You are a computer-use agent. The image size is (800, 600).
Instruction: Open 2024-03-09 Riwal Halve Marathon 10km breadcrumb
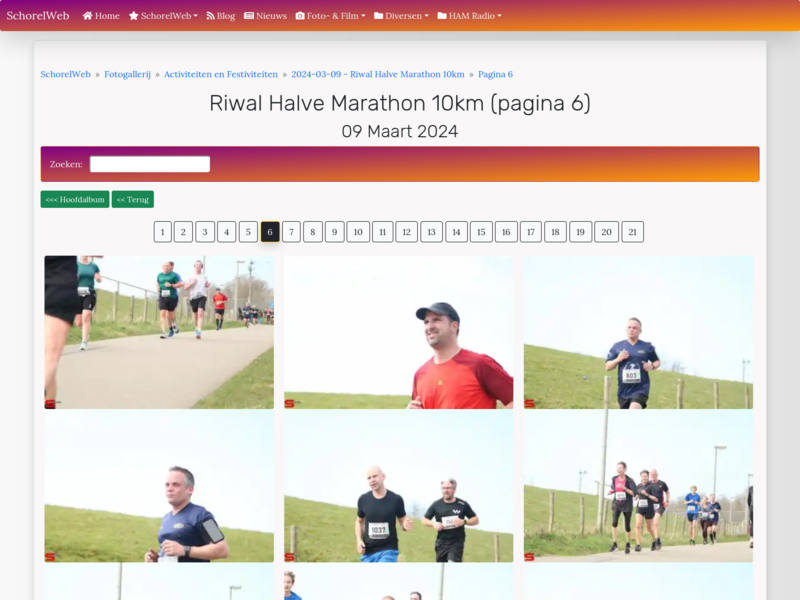click(378, 74)
